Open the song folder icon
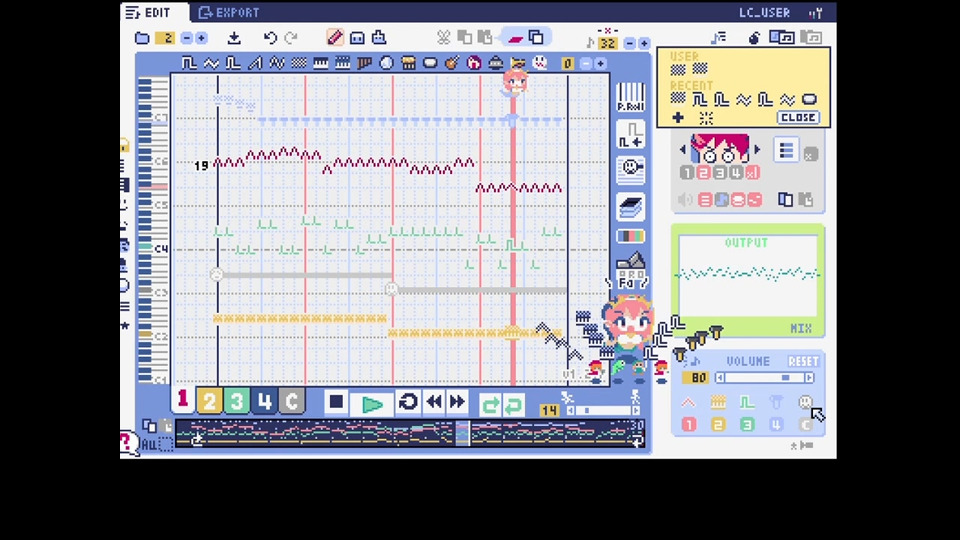Image resolution: width=960 pixels, height=540 pixels. (x=142, y=38)
